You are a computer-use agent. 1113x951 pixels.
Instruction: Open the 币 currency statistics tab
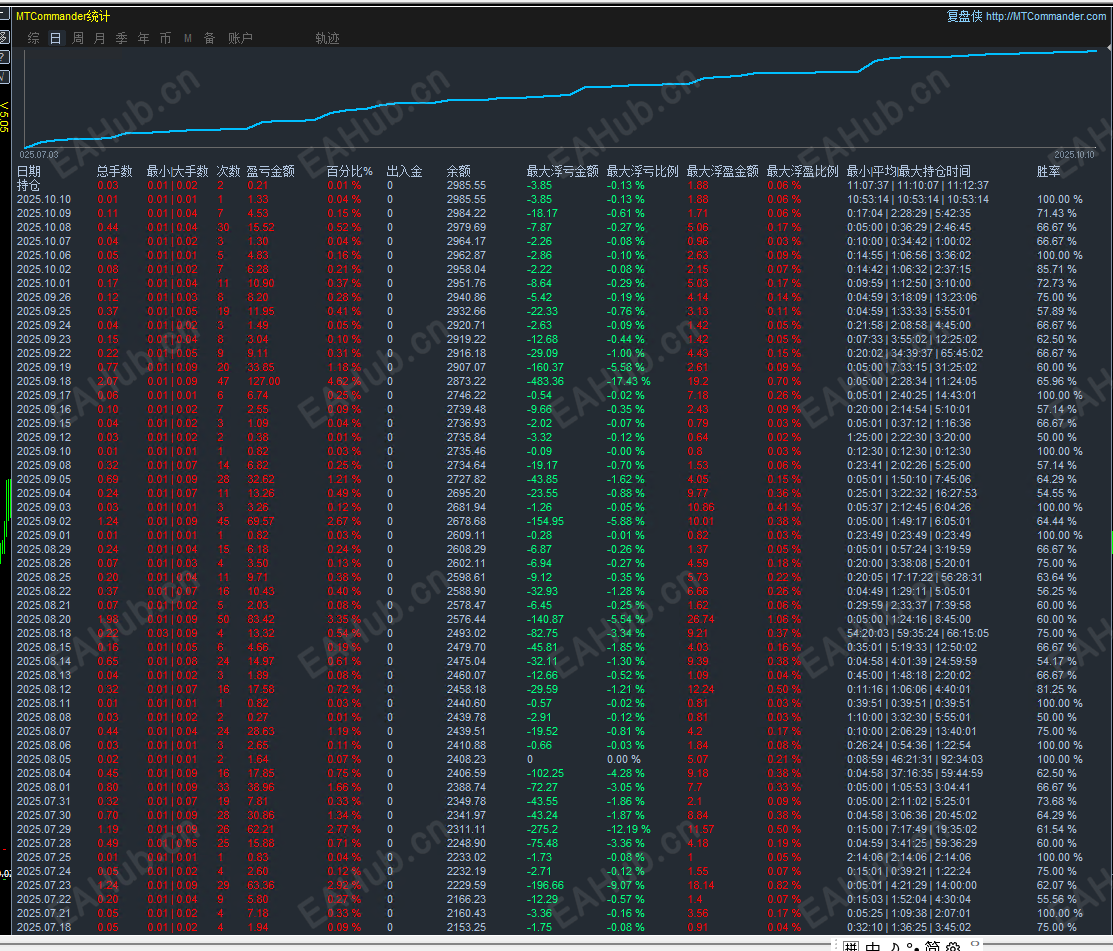click(165, 38)
